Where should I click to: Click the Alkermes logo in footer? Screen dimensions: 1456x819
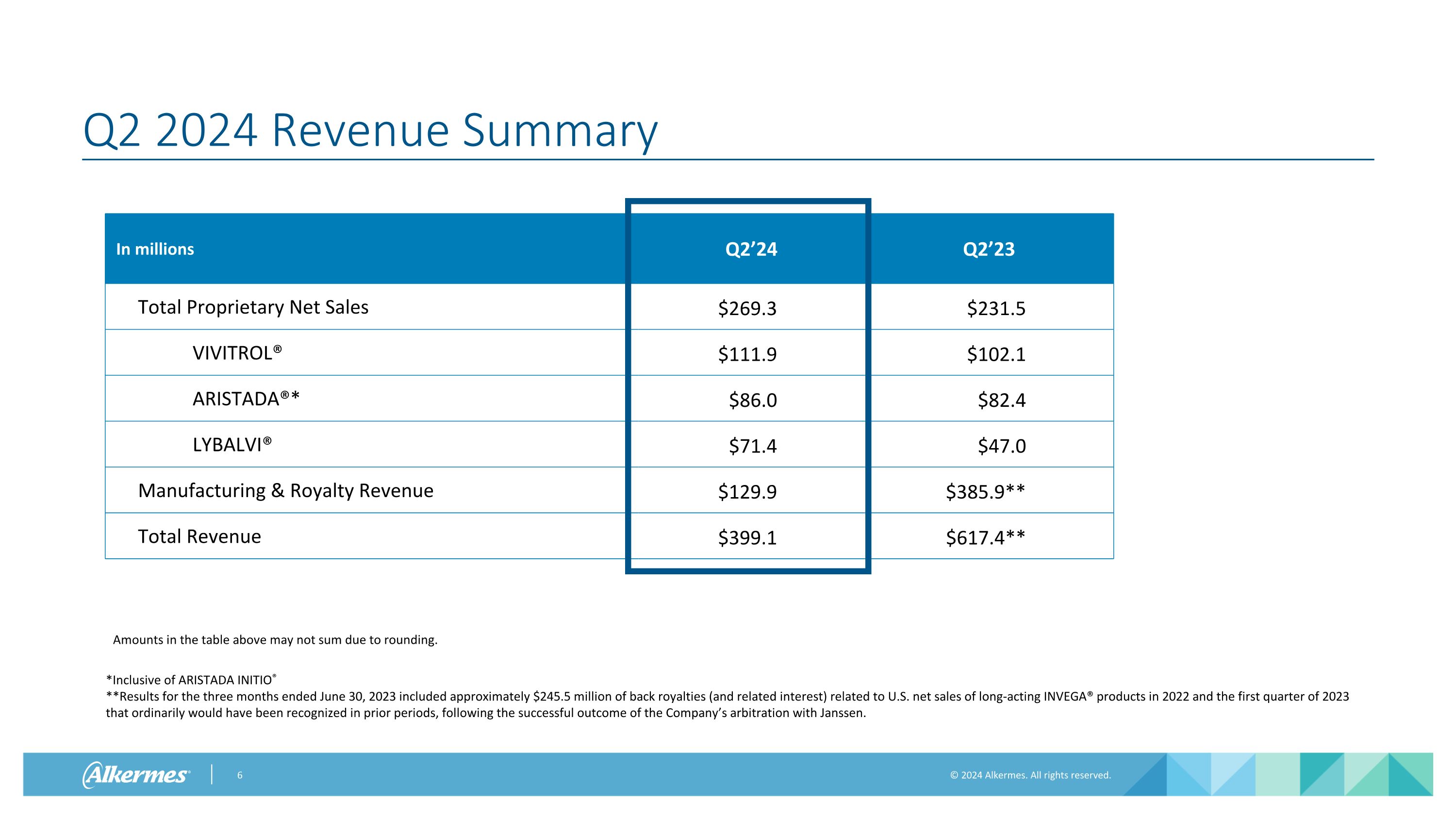(136, 774)
